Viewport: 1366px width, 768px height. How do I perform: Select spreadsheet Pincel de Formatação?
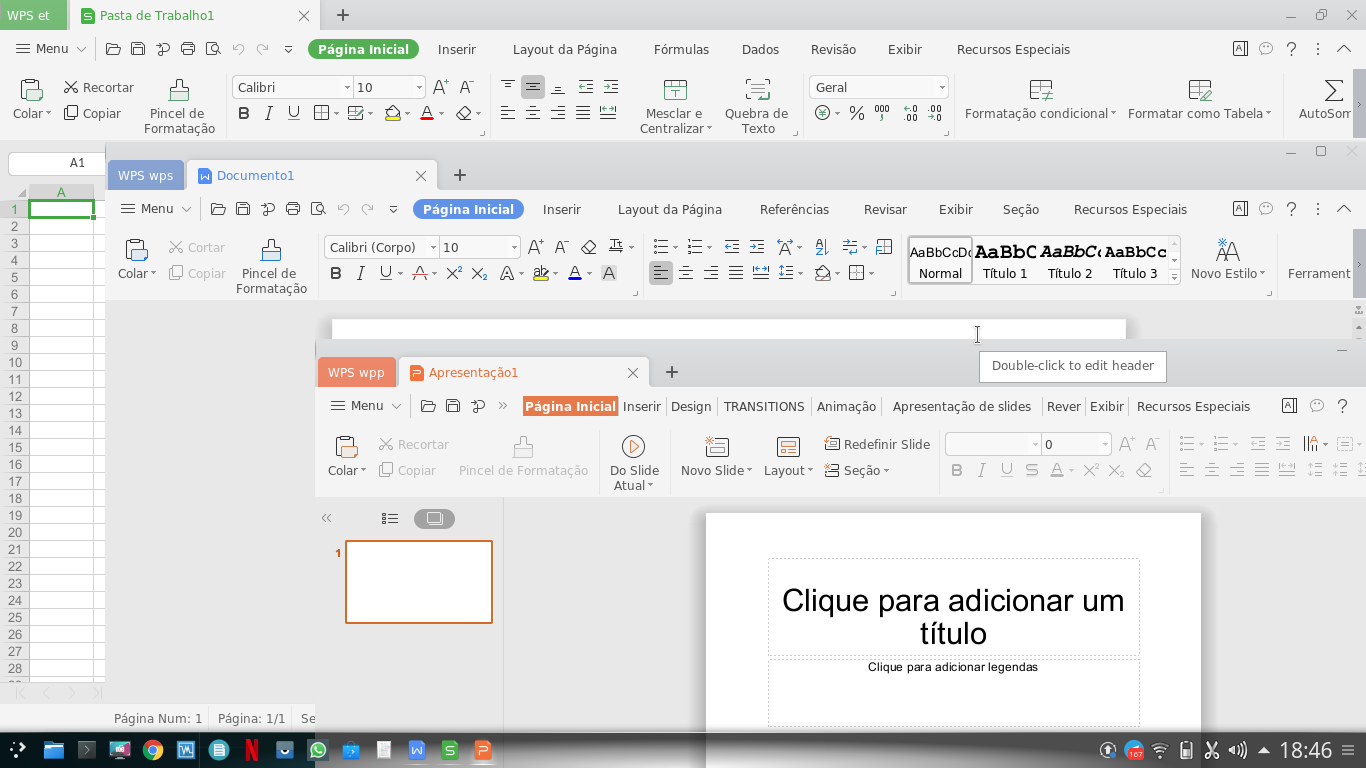[180, 107]
